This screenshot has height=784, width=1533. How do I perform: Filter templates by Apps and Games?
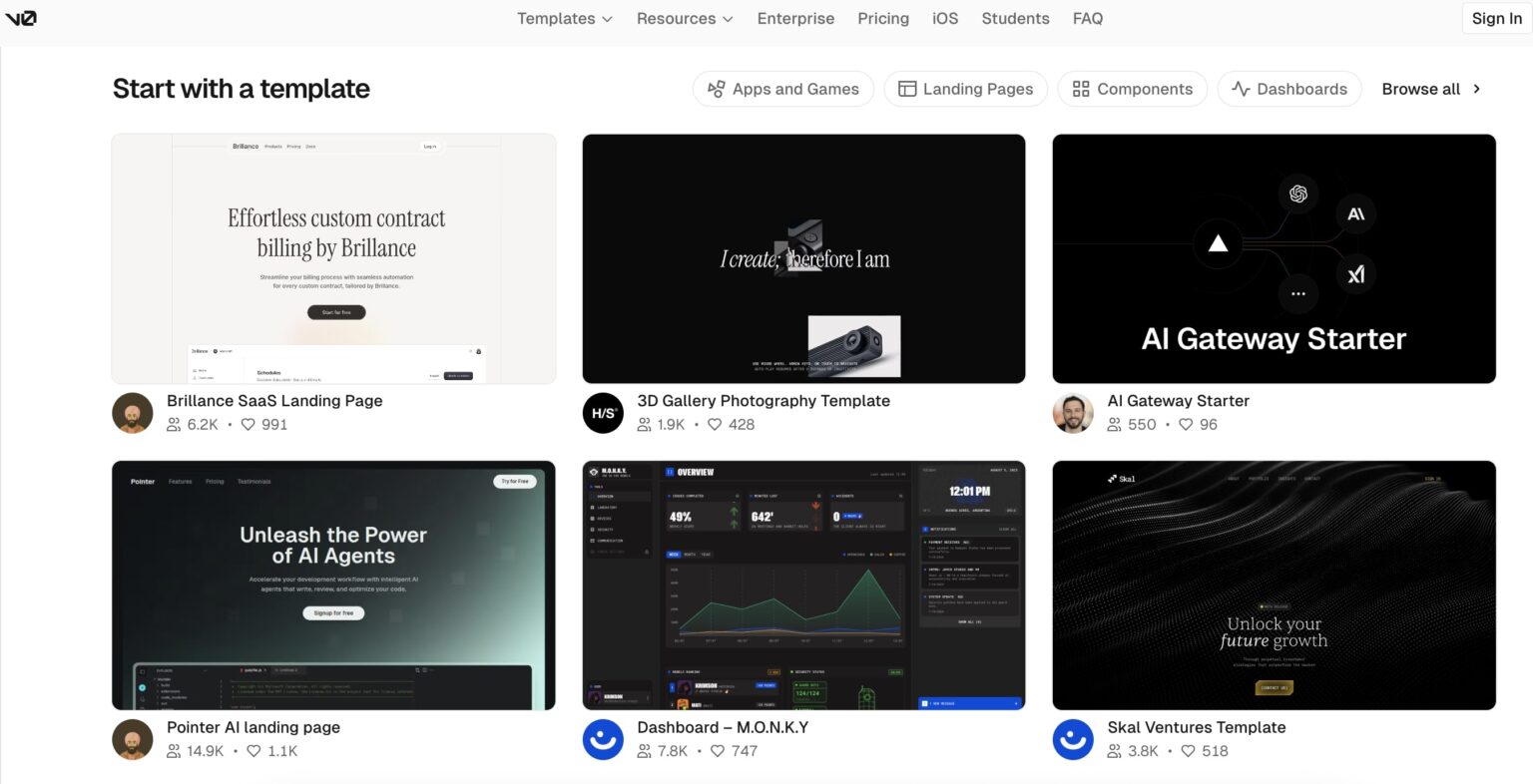(783, 89)
